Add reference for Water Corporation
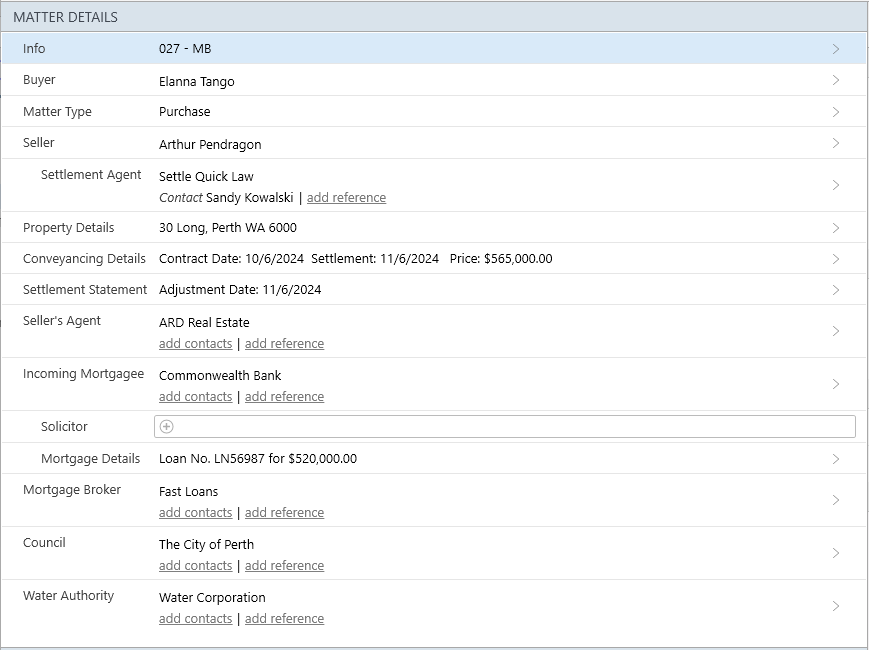 (x=284, y=619)
